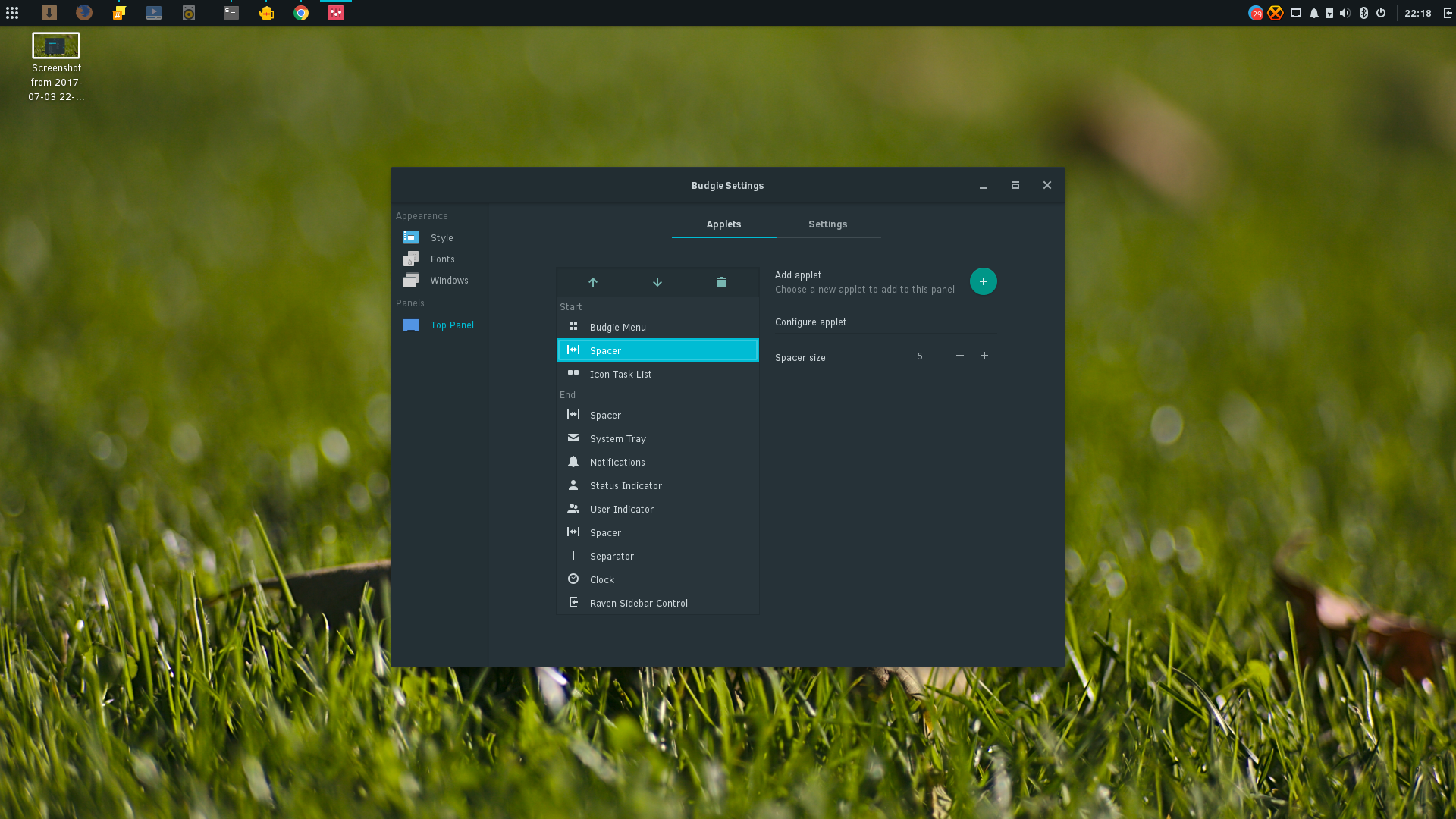Image resolution: width=1456 pixels, height=819 pixels.
Task: Click the Top Panel blue icon
Action: tap(411, 325)
